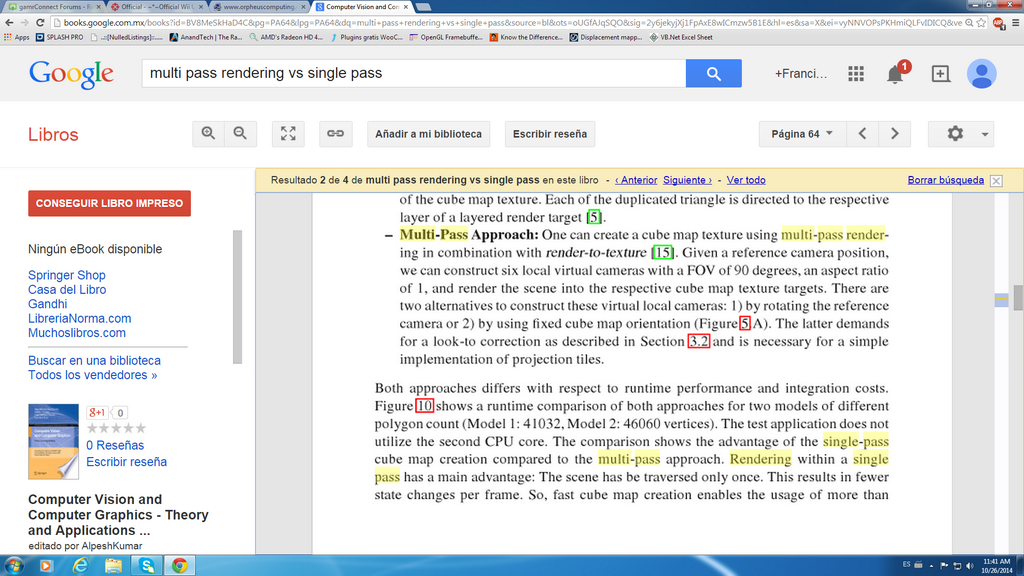Switch book viewer to fullscreen mode
The width and height of the screenshot is (1024, 576).
pos(288,134)
